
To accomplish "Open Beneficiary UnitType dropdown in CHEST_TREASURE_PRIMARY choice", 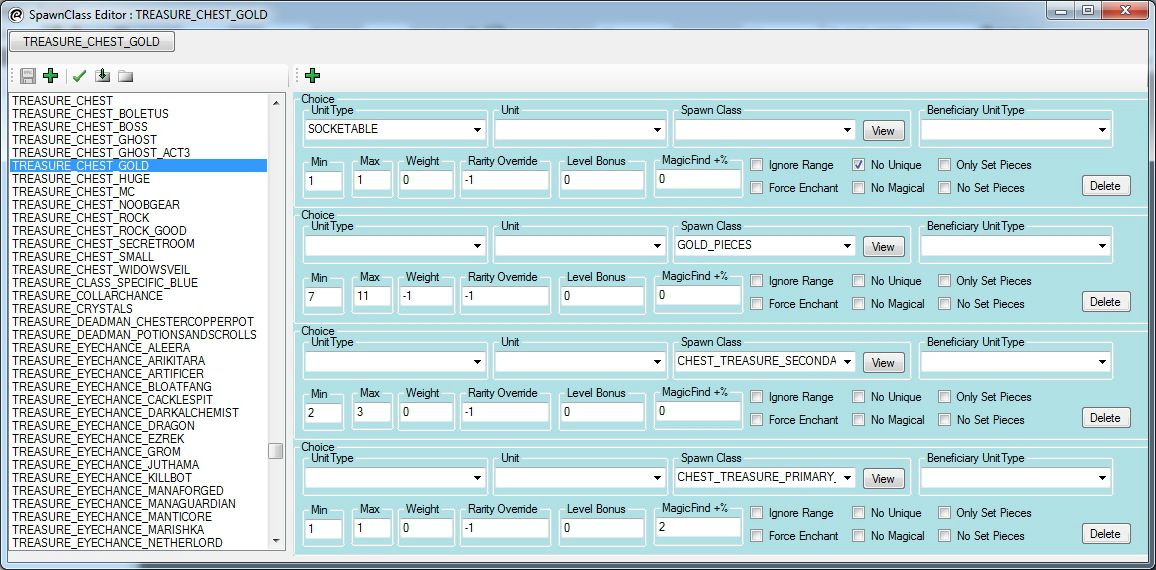I will tap(1102, 478).
